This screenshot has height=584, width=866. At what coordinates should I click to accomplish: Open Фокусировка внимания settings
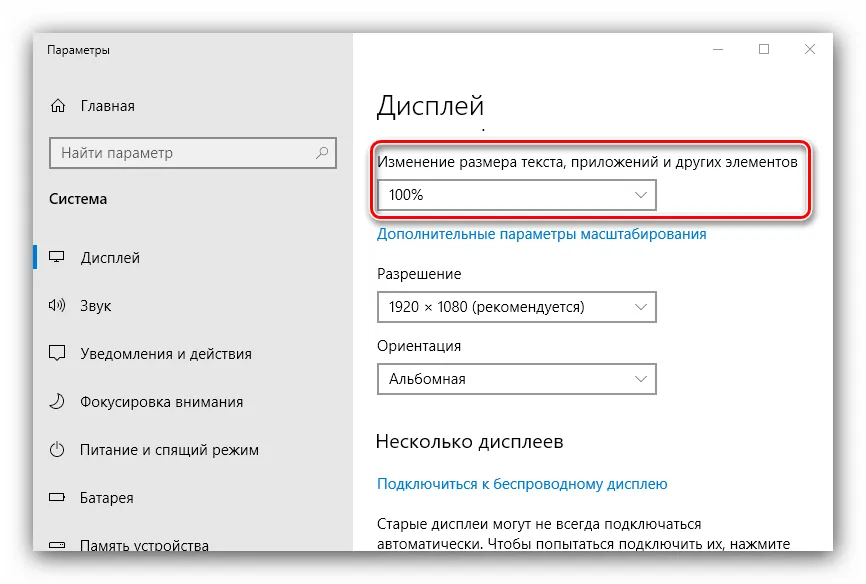click(x=161, y=402)
